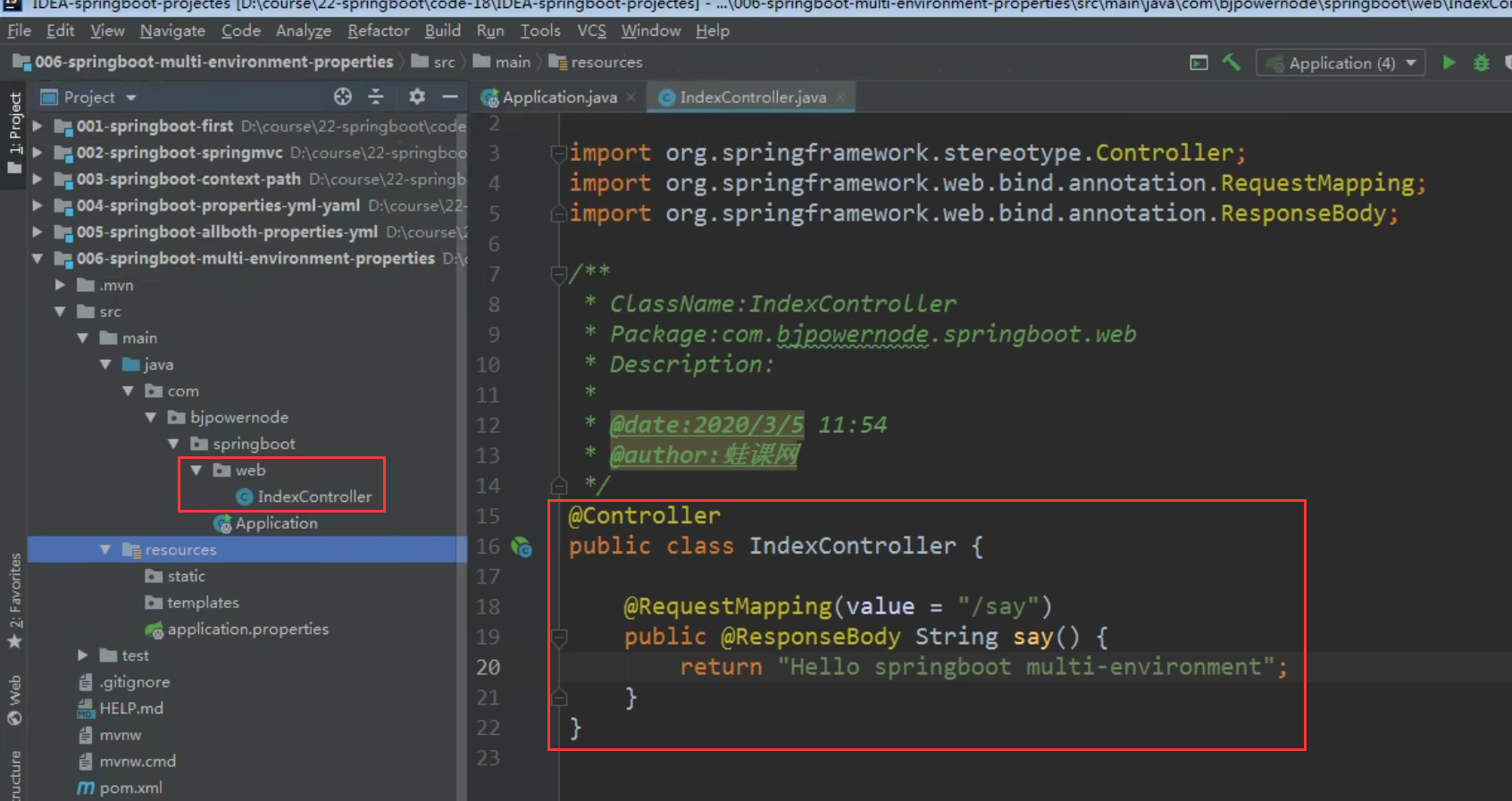
Task: Collapse the bjpowernode package
Action: (x=151, y=417)
